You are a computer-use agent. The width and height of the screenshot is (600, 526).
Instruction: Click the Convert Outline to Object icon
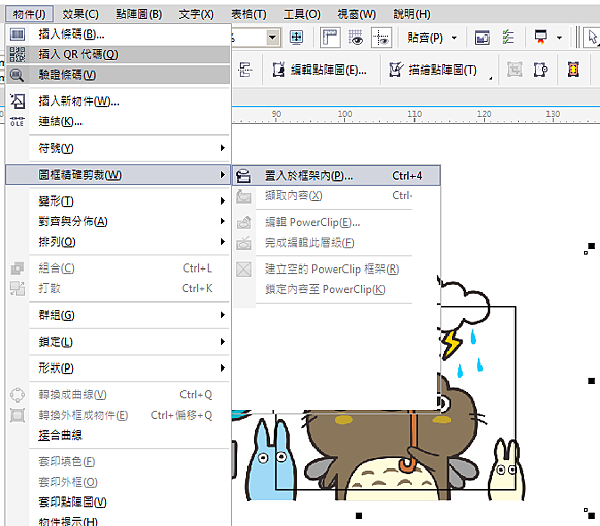pyautogui.click(x=17, y=415)
